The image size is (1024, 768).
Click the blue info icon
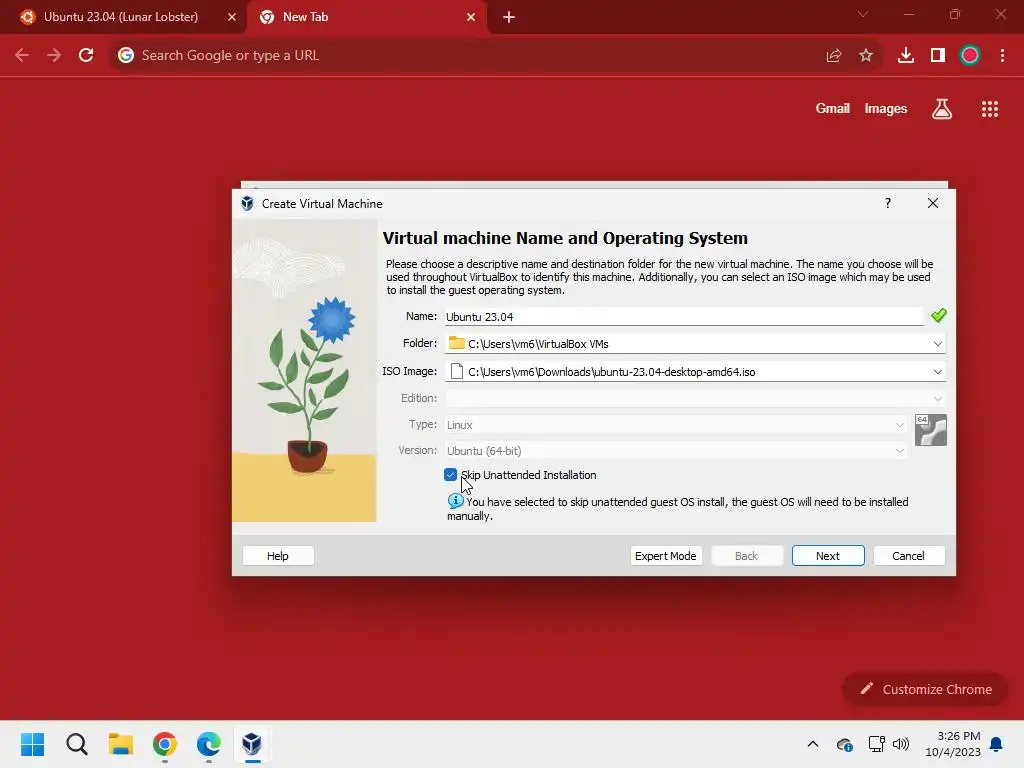(455, 501)
